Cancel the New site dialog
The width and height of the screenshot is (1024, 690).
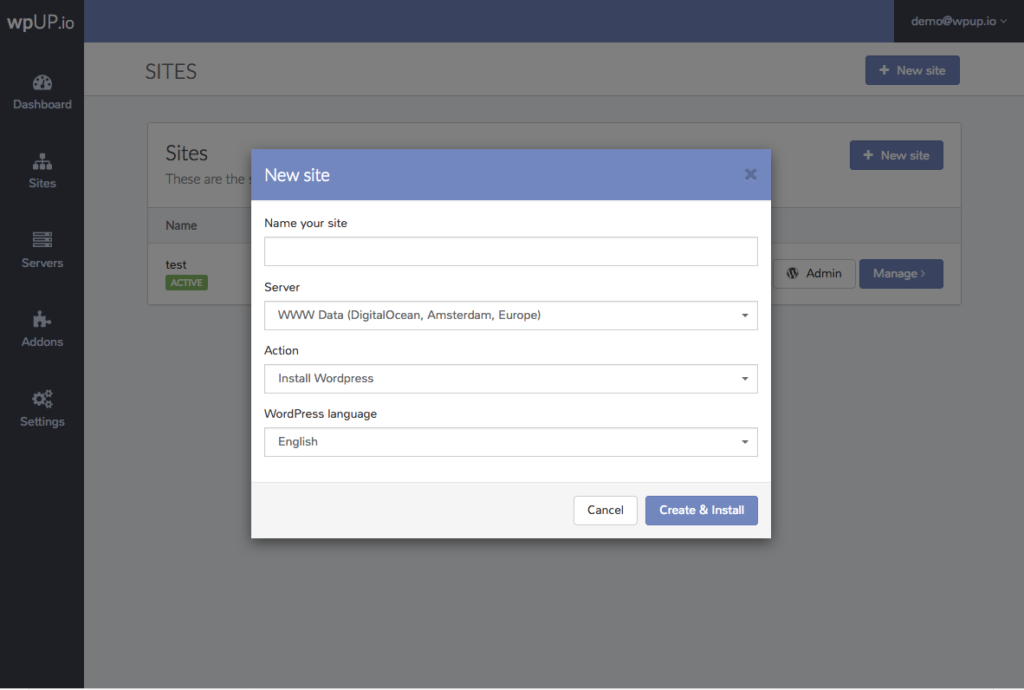(x=605, y=510)
